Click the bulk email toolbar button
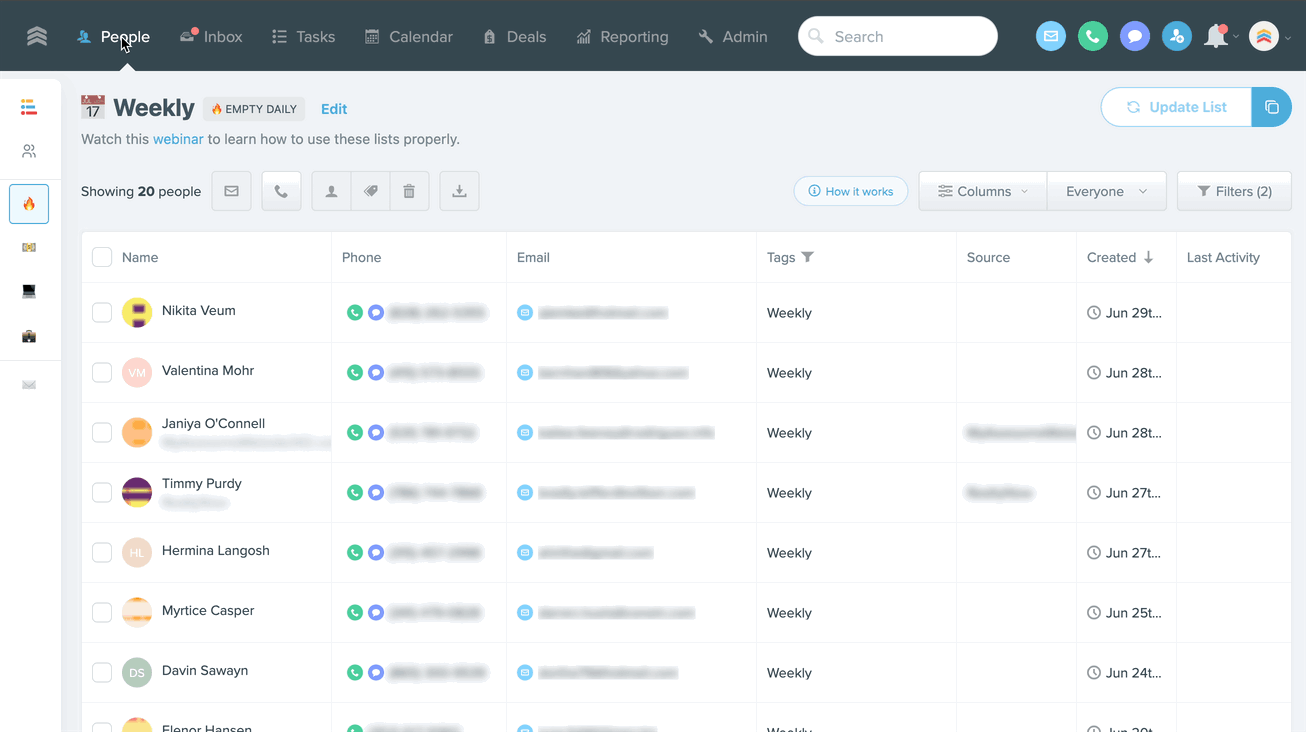 [x=231, y=191]
